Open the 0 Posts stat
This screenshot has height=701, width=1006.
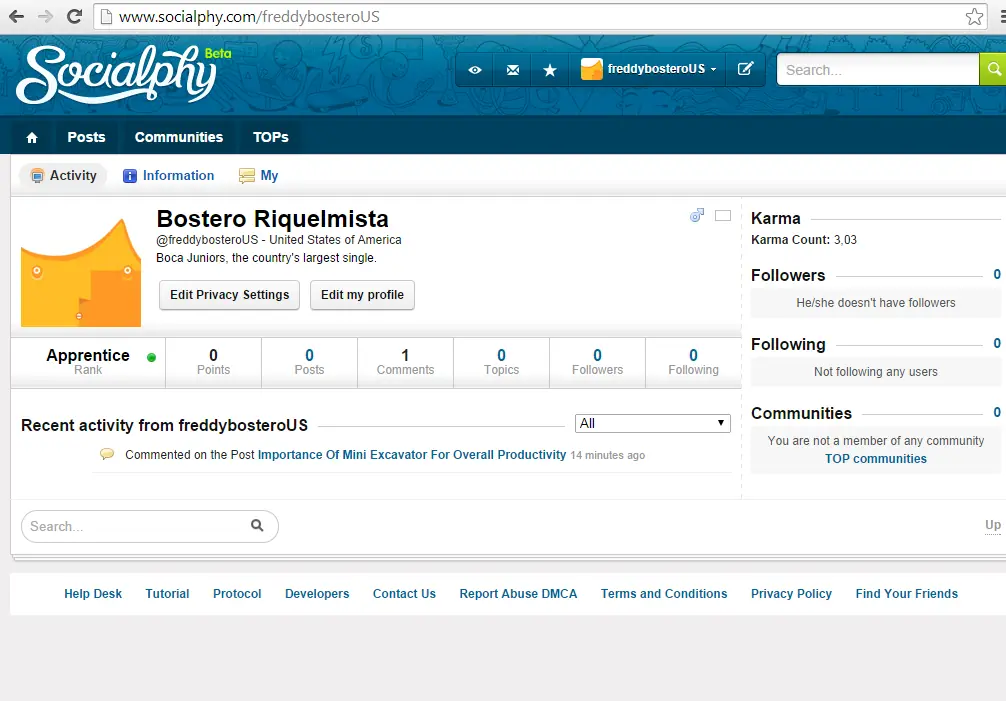click(309, 362)
